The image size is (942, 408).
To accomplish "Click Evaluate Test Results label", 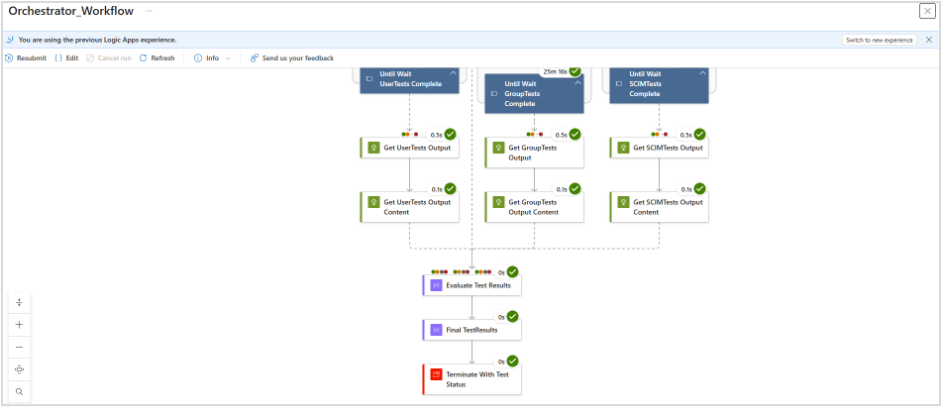I will [x=478, y=285].
